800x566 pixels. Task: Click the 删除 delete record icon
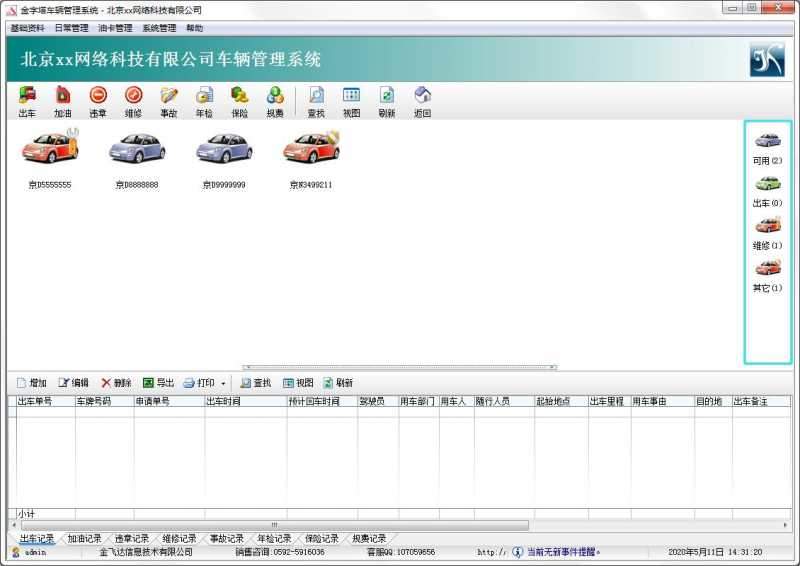point(116,383)
